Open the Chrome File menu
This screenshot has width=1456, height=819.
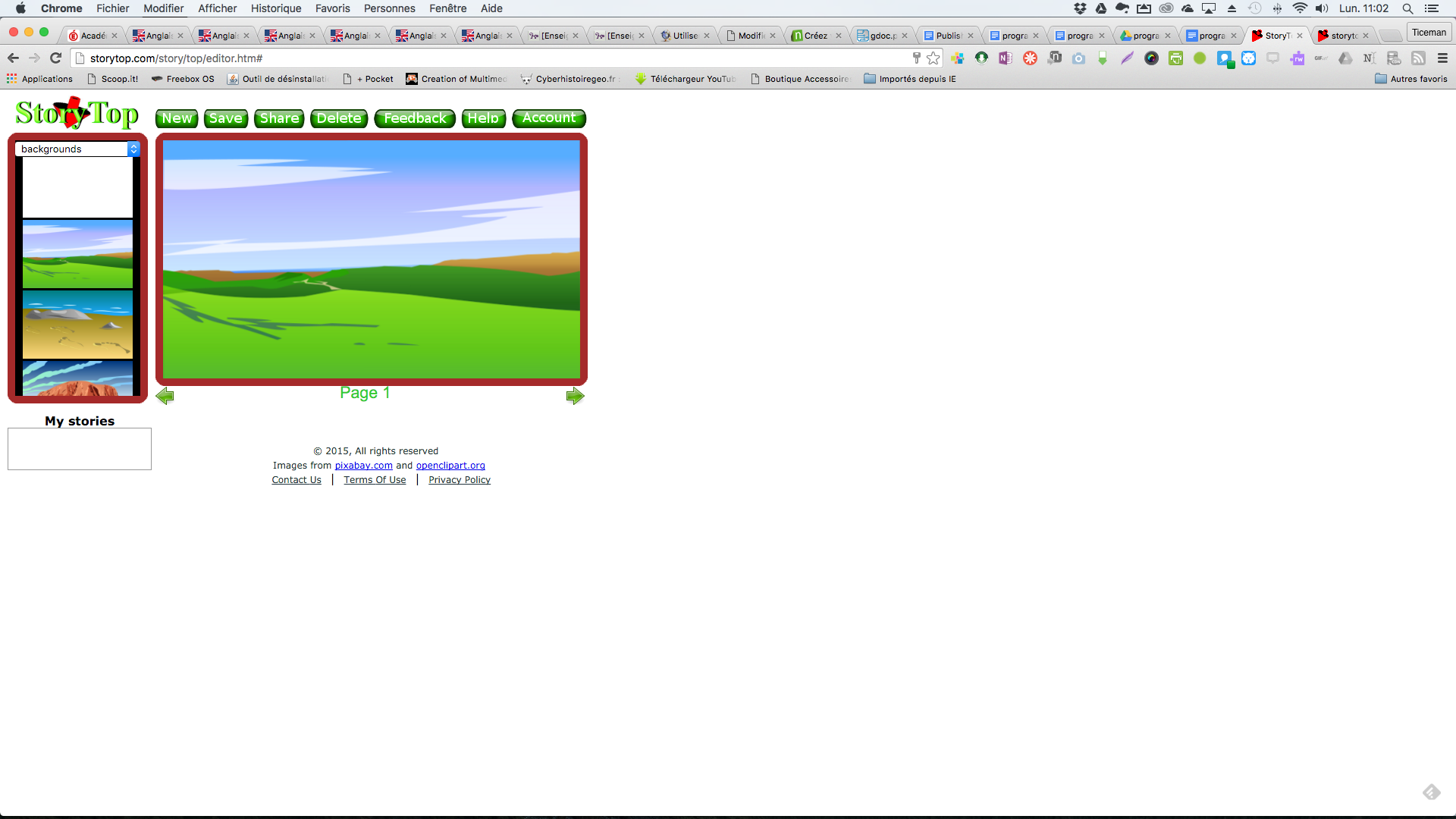112,9
